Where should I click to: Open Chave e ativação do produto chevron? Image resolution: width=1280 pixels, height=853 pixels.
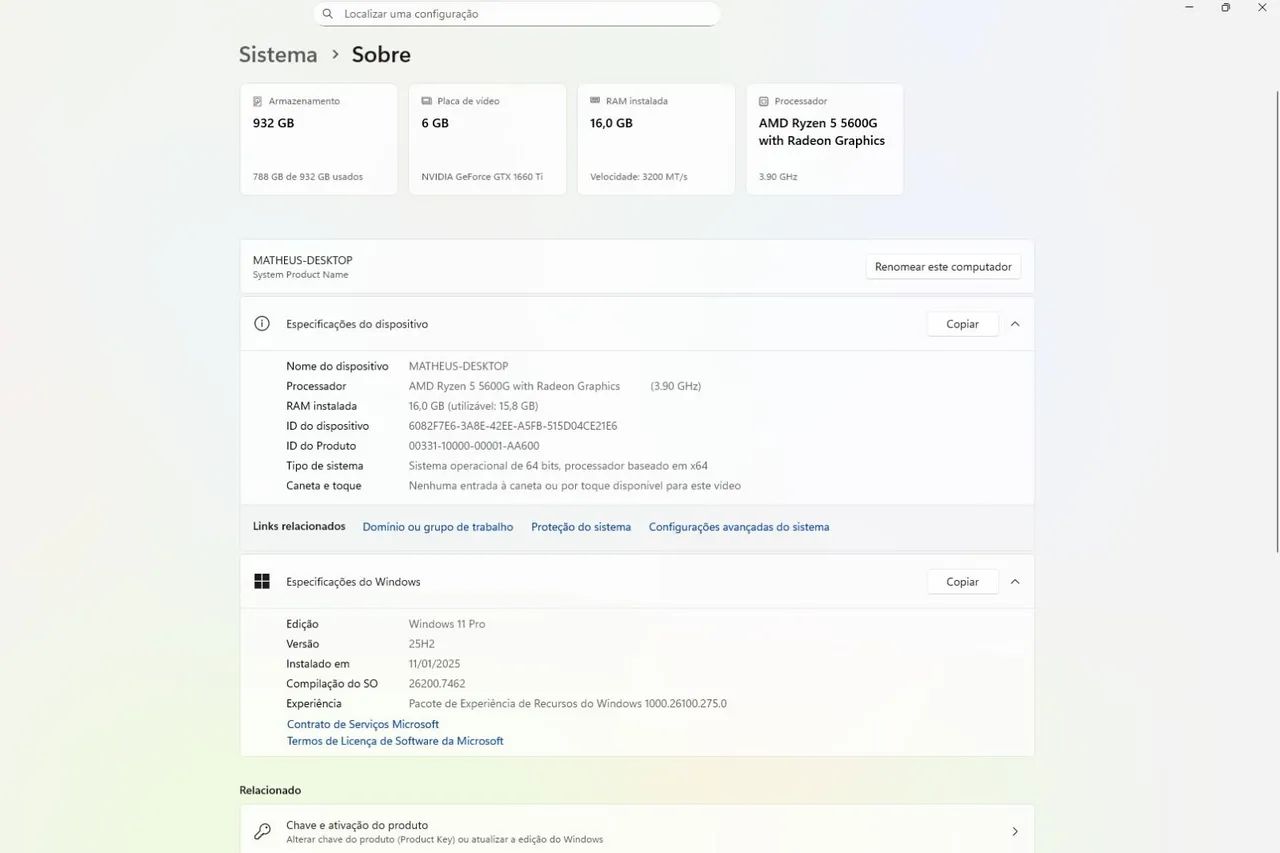point(1015,832)
